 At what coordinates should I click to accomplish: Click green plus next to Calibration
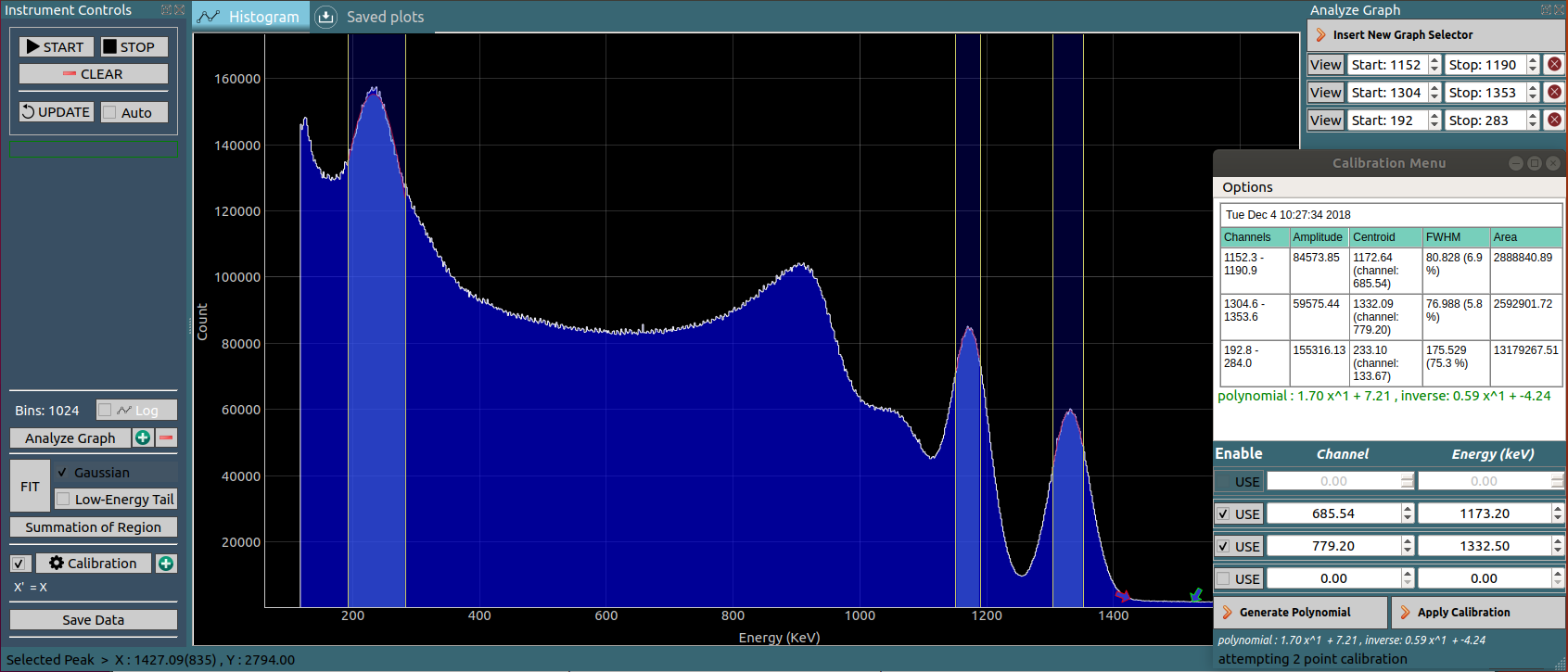(x=166, y=564)
